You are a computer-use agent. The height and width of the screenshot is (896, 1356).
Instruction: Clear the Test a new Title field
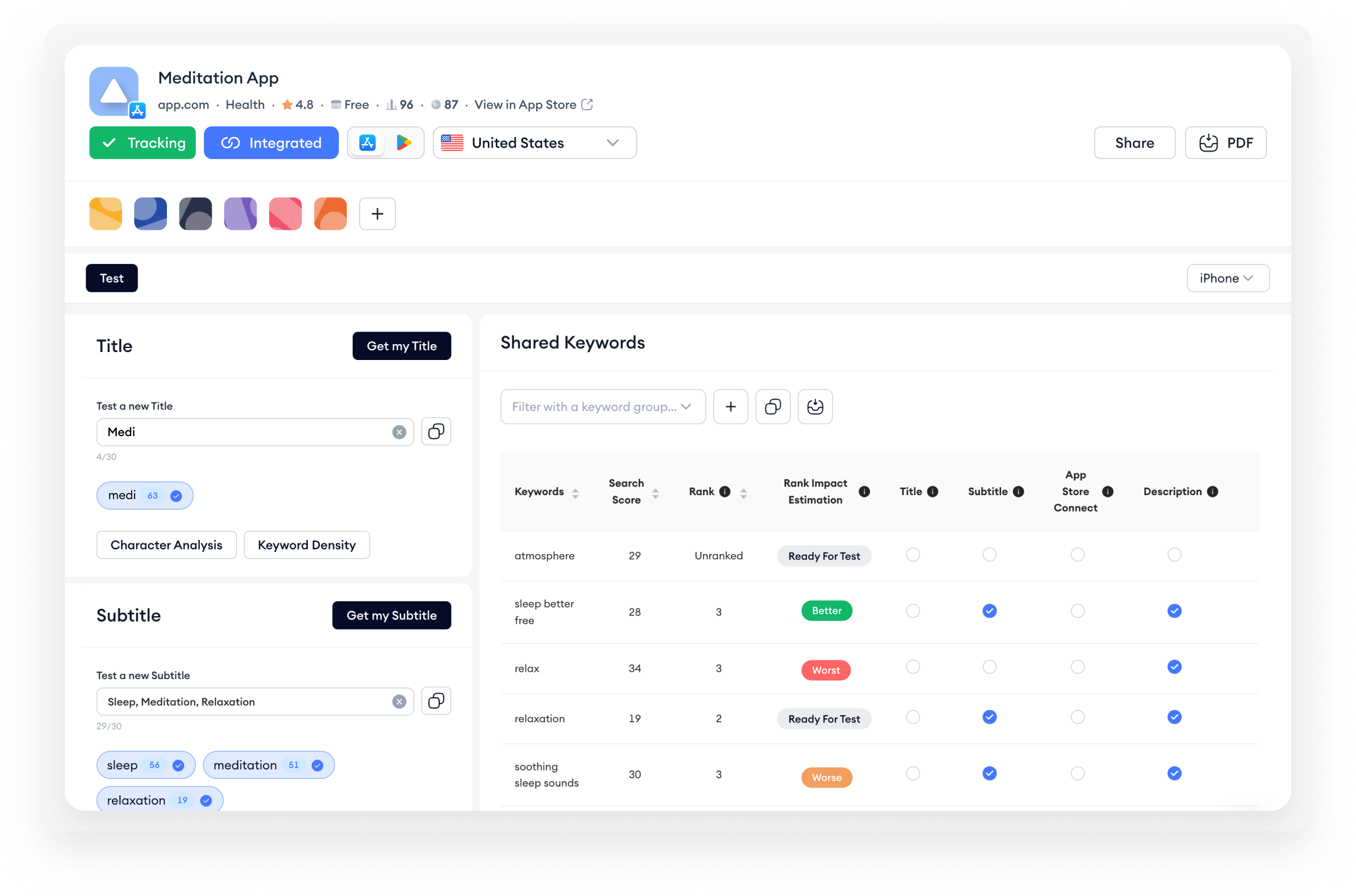399,432
